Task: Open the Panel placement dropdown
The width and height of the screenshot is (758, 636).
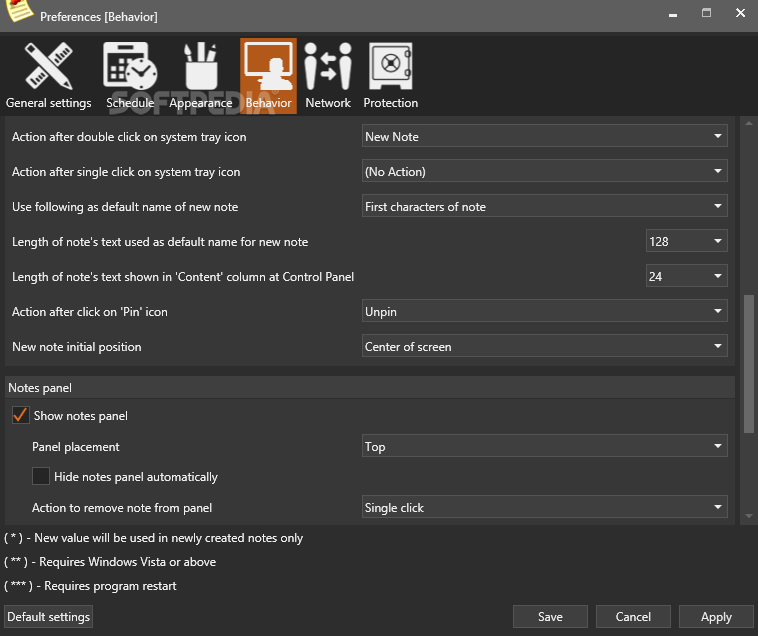Action: 544,447
